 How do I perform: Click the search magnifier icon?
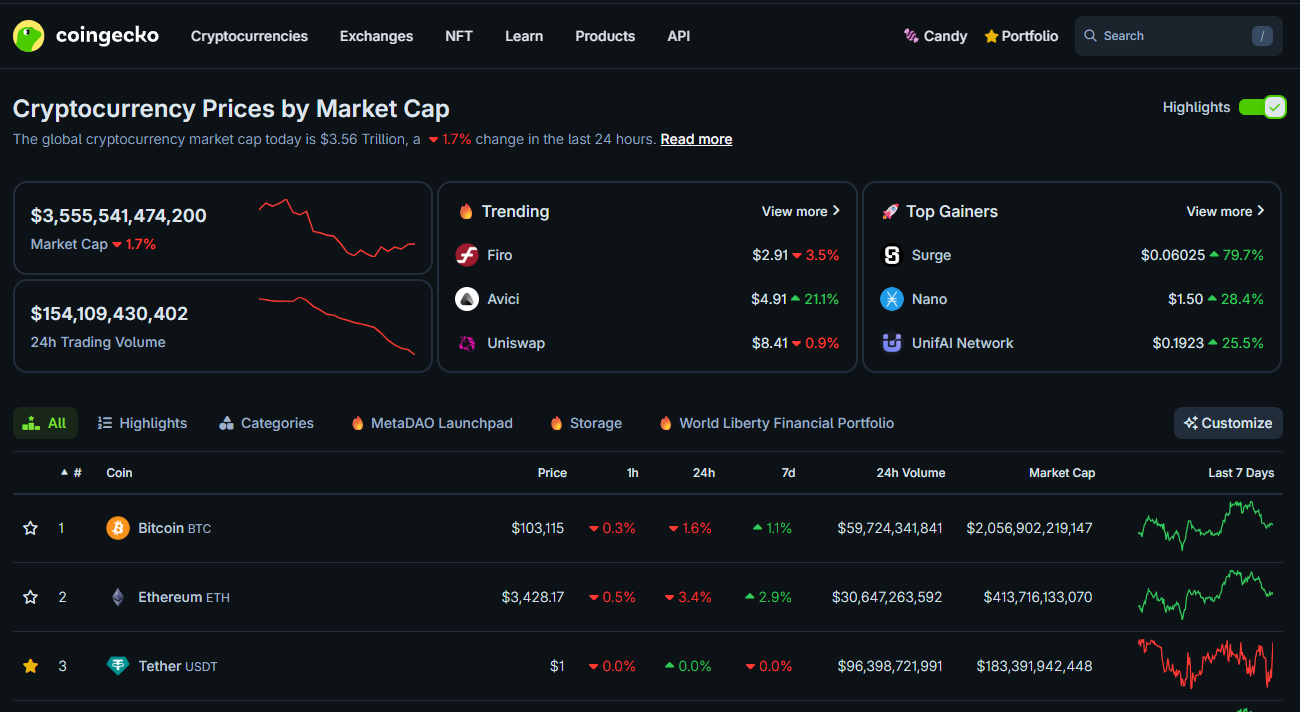click(1091, 35)
